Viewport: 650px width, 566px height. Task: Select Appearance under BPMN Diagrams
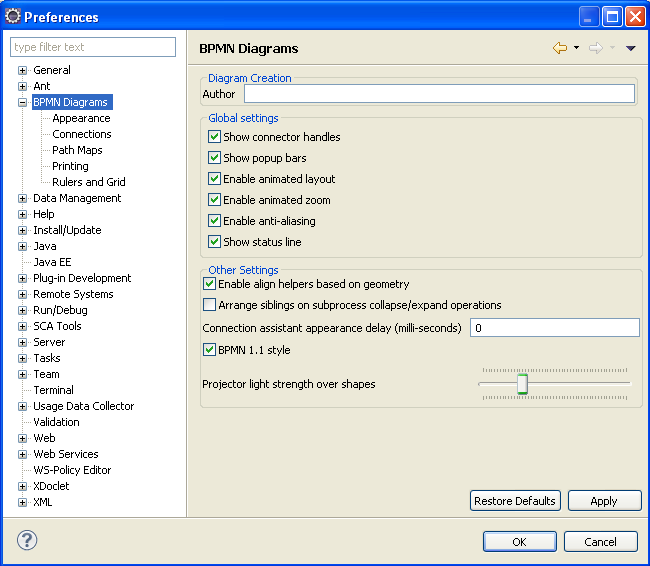click(x=81, y=118)
